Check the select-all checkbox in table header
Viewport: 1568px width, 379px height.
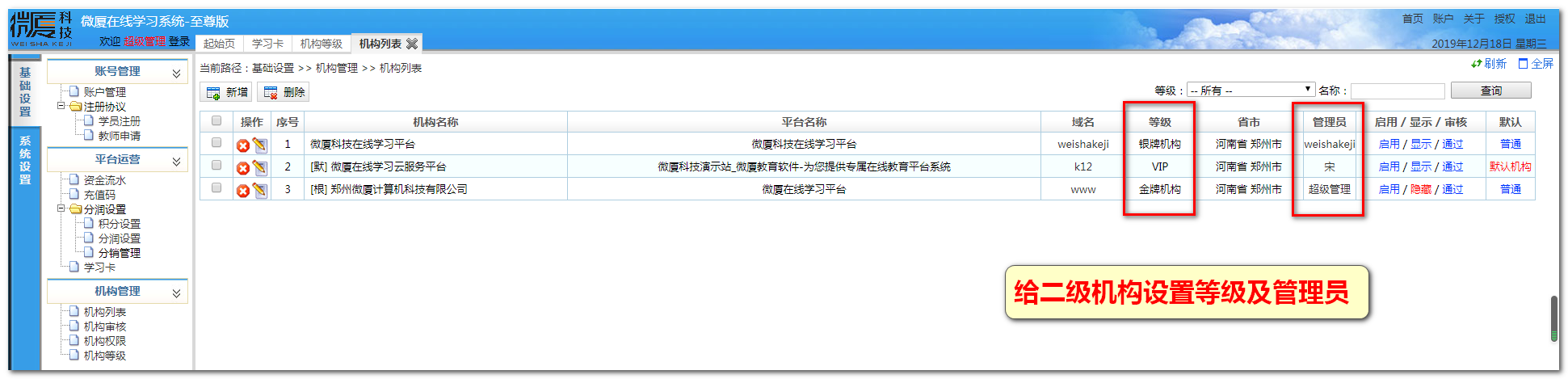click(x=216, y=121)
